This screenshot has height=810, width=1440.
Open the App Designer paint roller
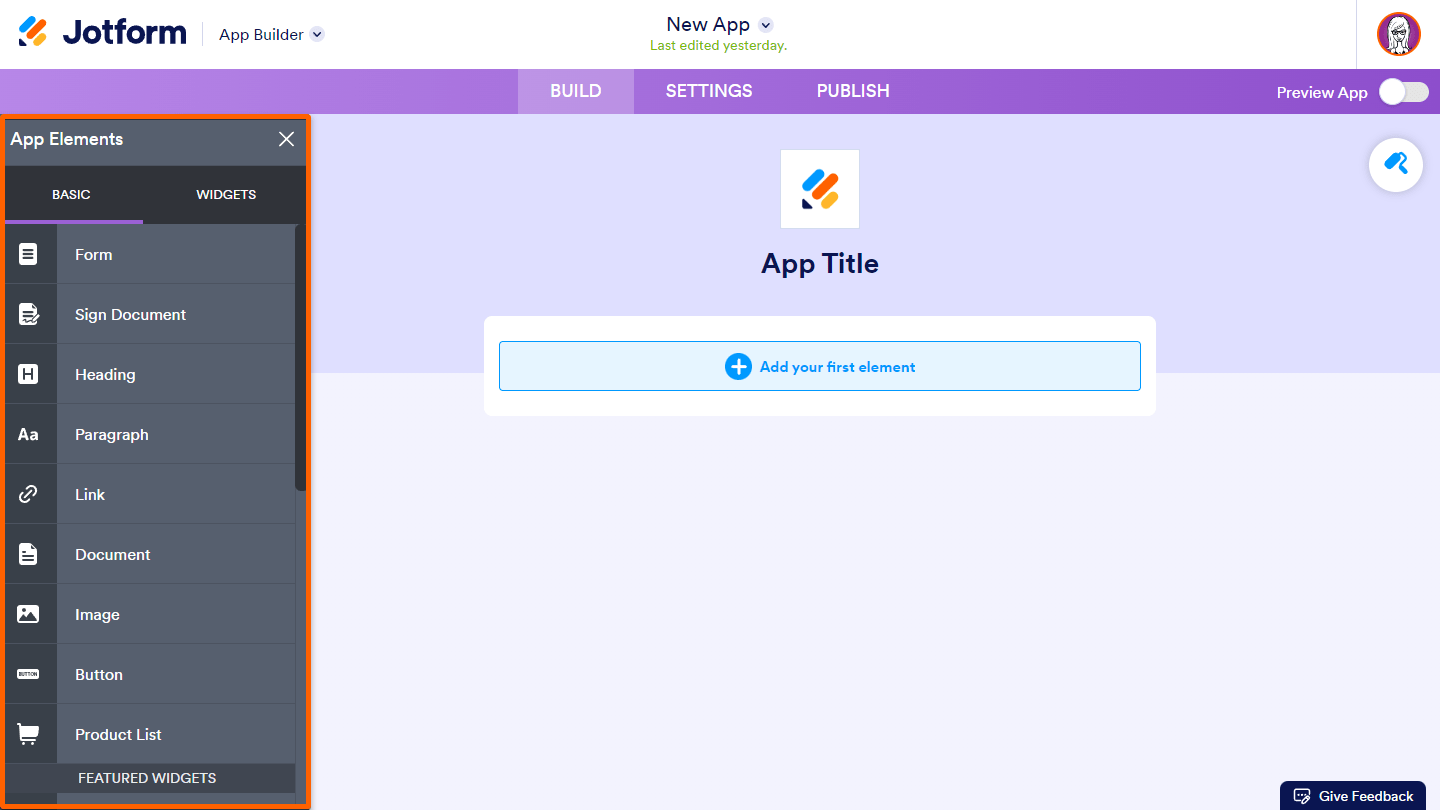tap(1395, 164)
